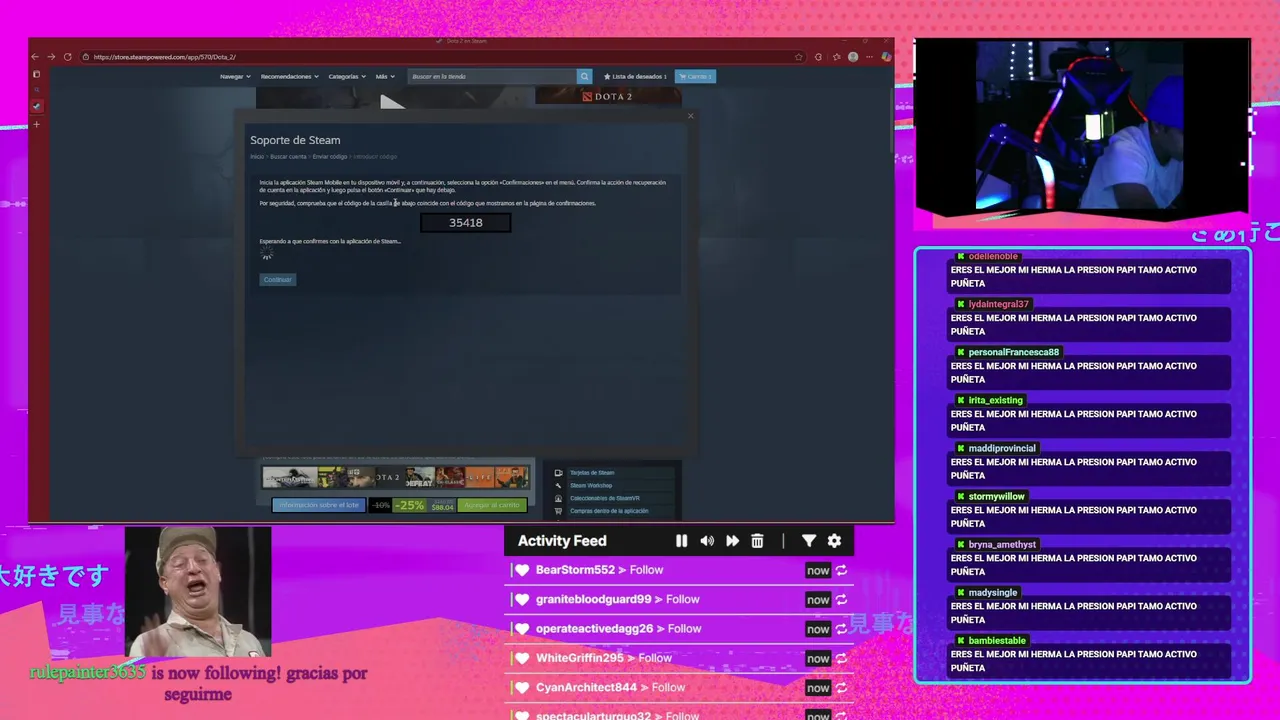Click the heart icon beside WhiteGriffin295
The width and height of the screenshot is (1280, 720).
click(x=522, y=658)
